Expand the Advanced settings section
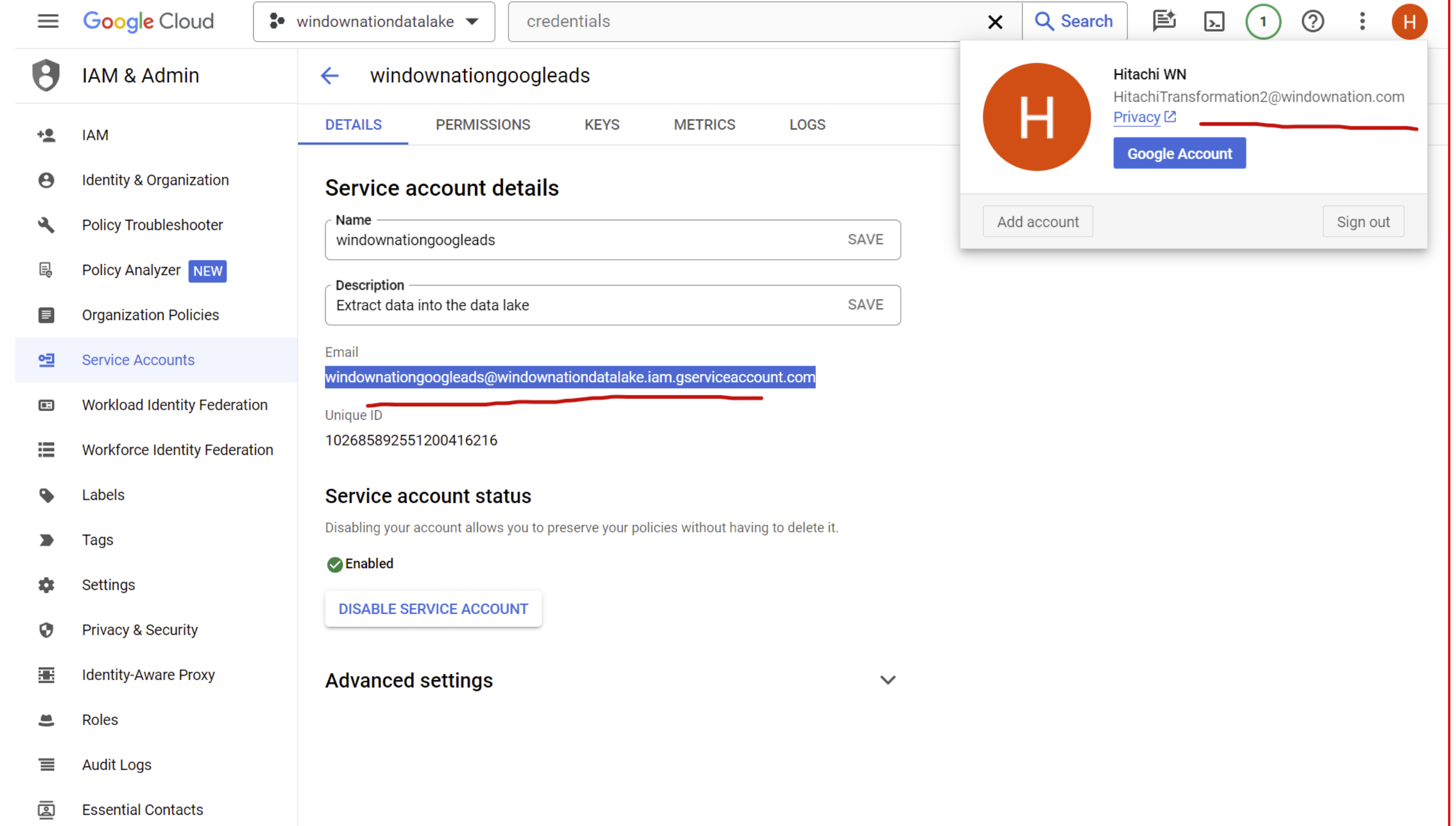Viewport: 1456px width, 826px height. point(613,680)
